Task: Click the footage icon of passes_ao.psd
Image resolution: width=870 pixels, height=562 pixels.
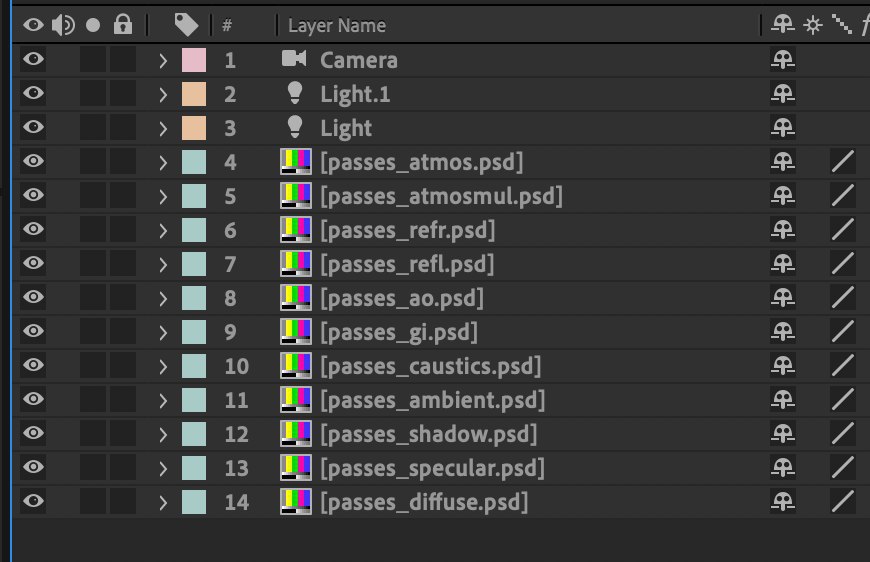Action: [296, 297]
